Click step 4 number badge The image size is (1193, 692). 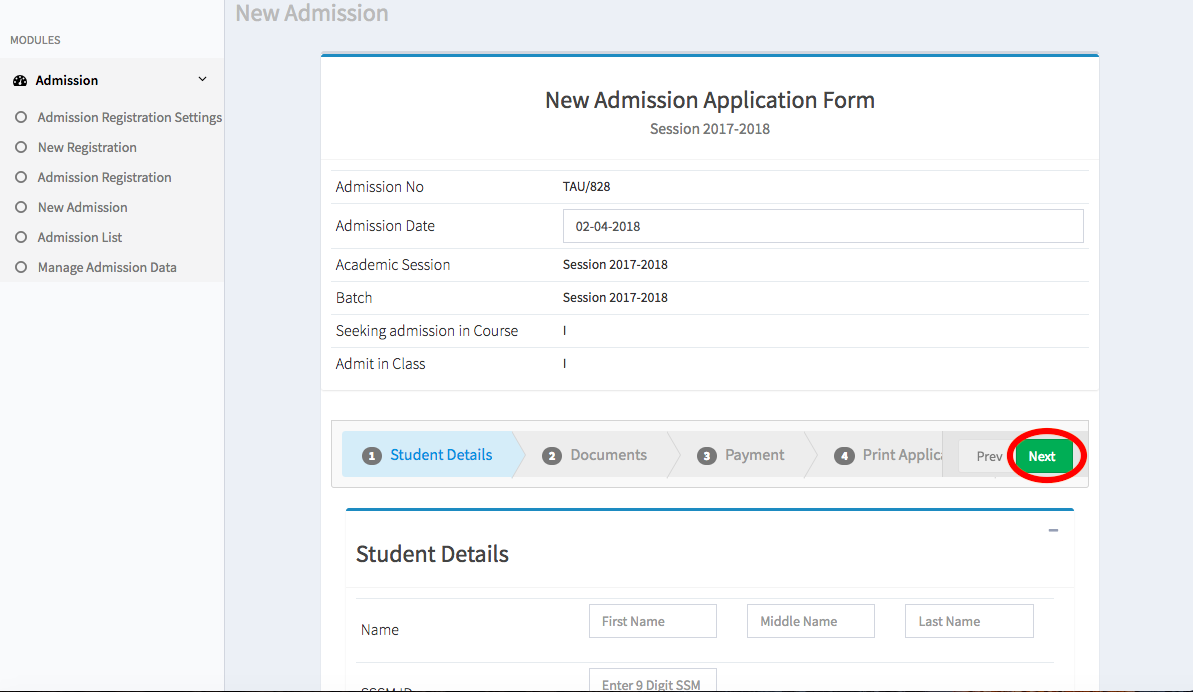click(x=844, y=456)
